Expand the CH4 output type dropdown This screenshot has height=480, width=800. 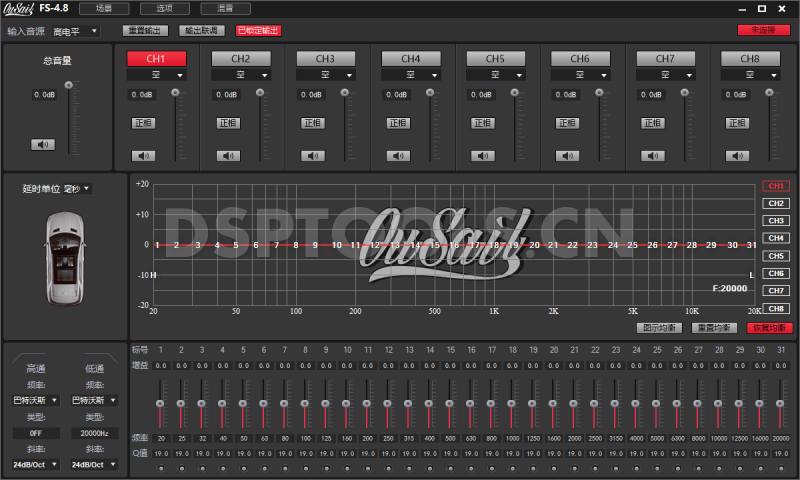(410, 75)
